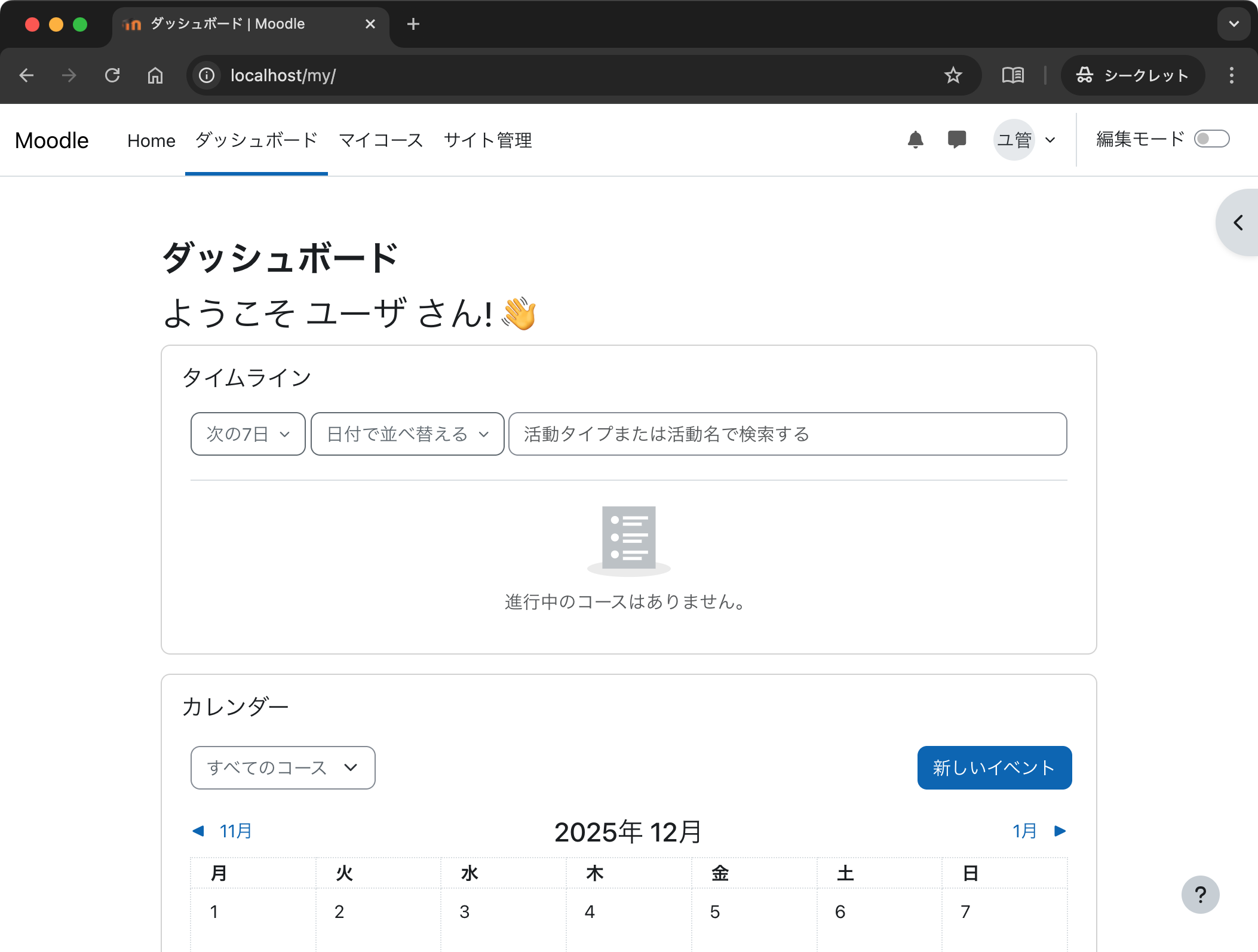Go to the マイコース nav tab

[x=381, y=140]
